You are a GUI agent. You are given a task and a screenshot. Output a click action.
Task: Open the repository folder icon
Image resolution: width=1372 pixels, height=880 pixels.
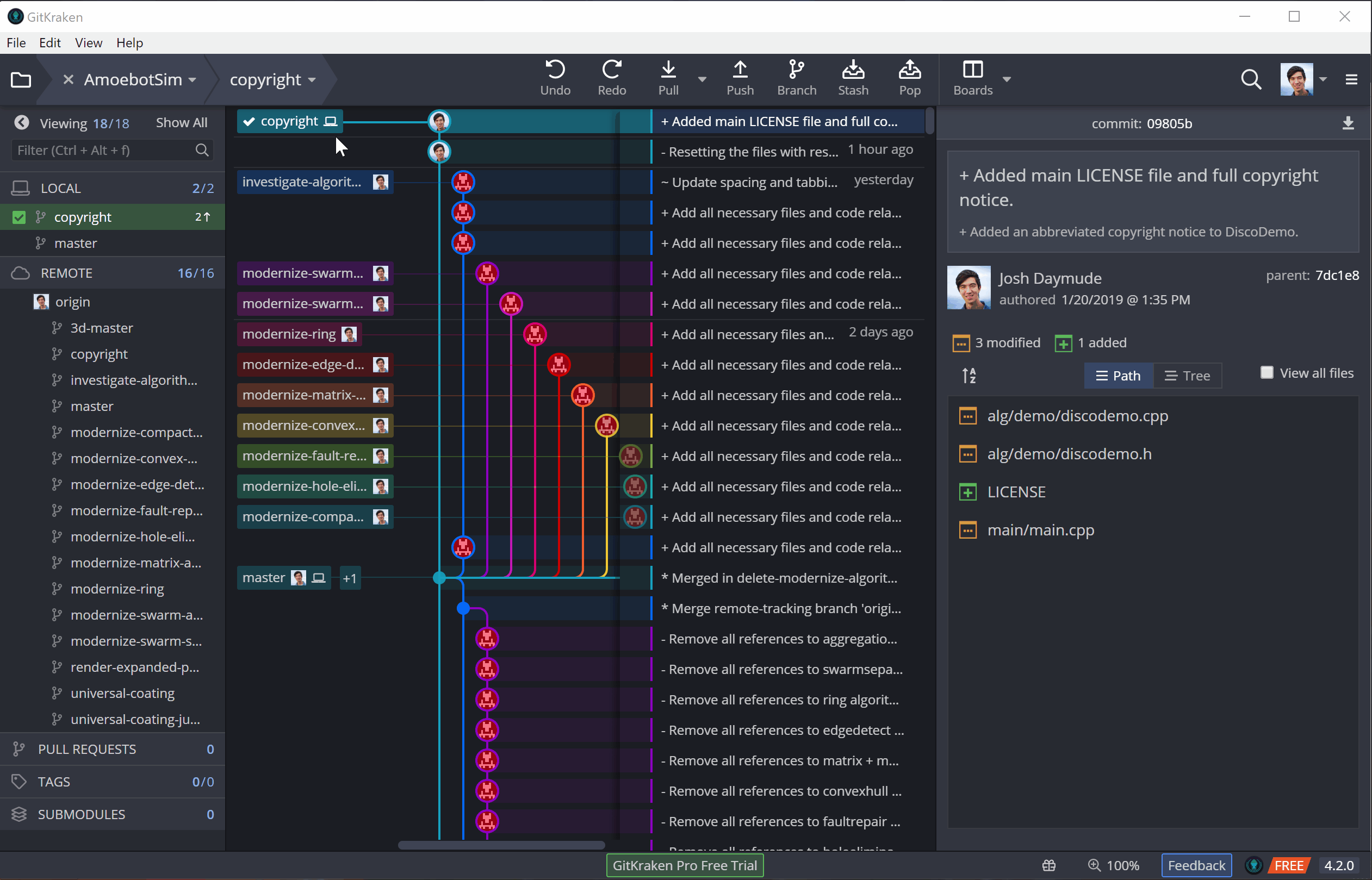pos(21,79)
